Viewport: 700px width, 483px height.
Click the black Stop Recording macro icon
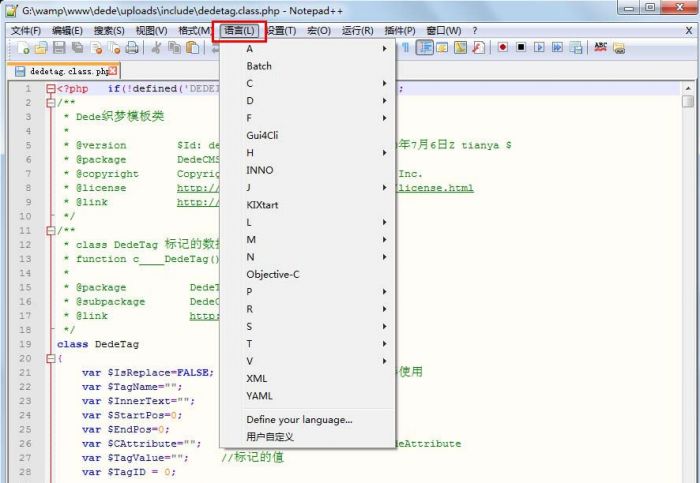(521, 47)
